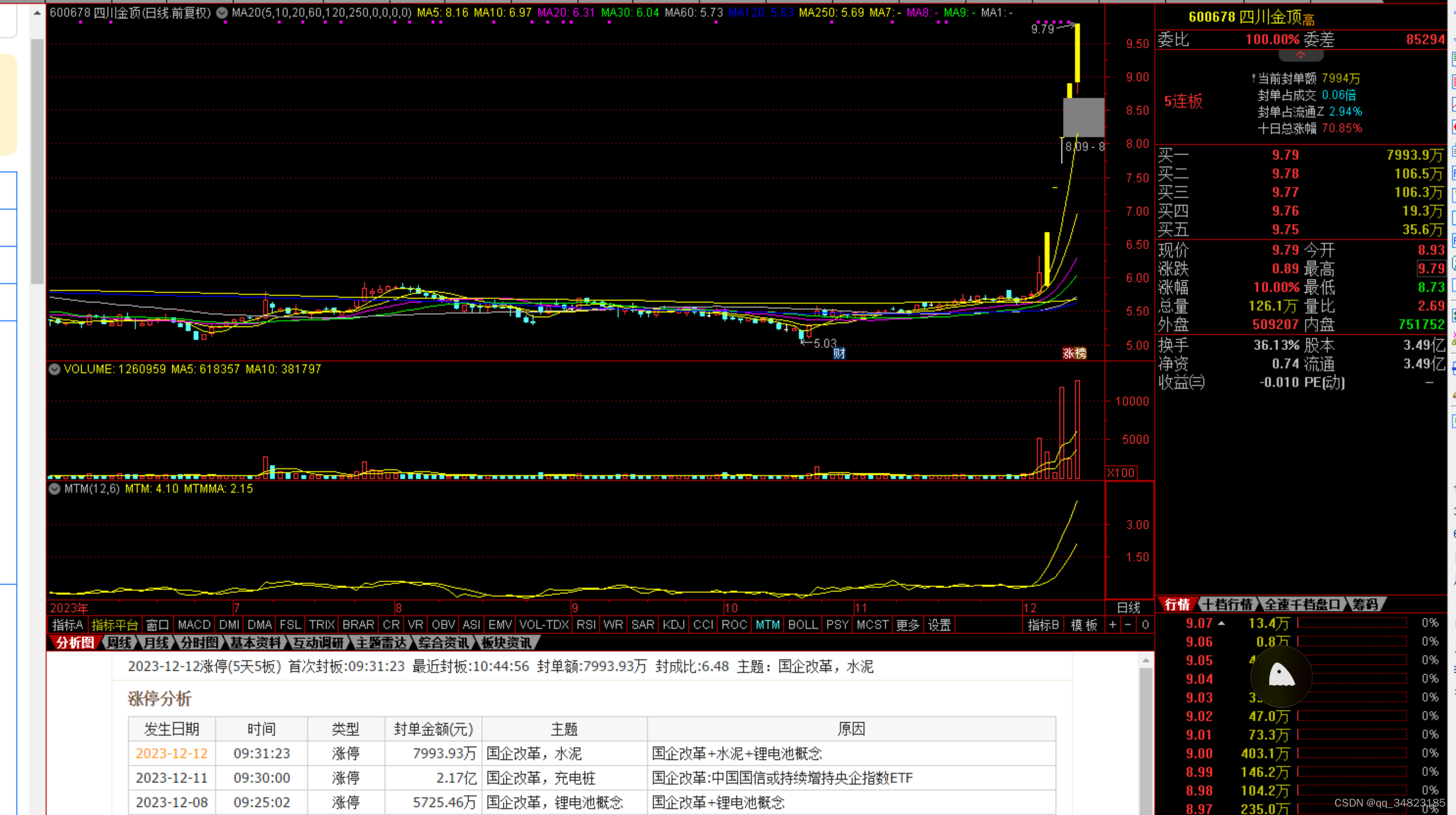Switch the sub-chart to MACD indicator
This screenshot has width=1456, height=815.
click(194, 625)
